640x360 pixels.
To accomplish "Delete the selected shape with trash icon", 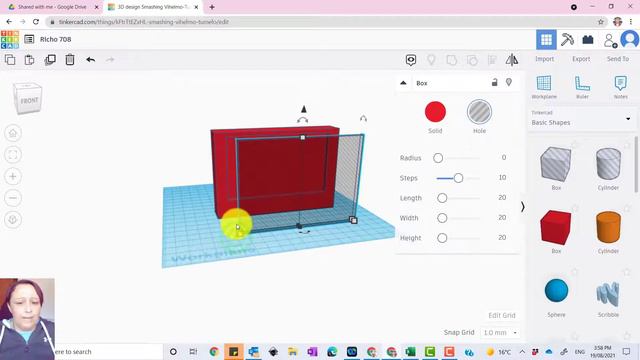I will pos(70,60).
